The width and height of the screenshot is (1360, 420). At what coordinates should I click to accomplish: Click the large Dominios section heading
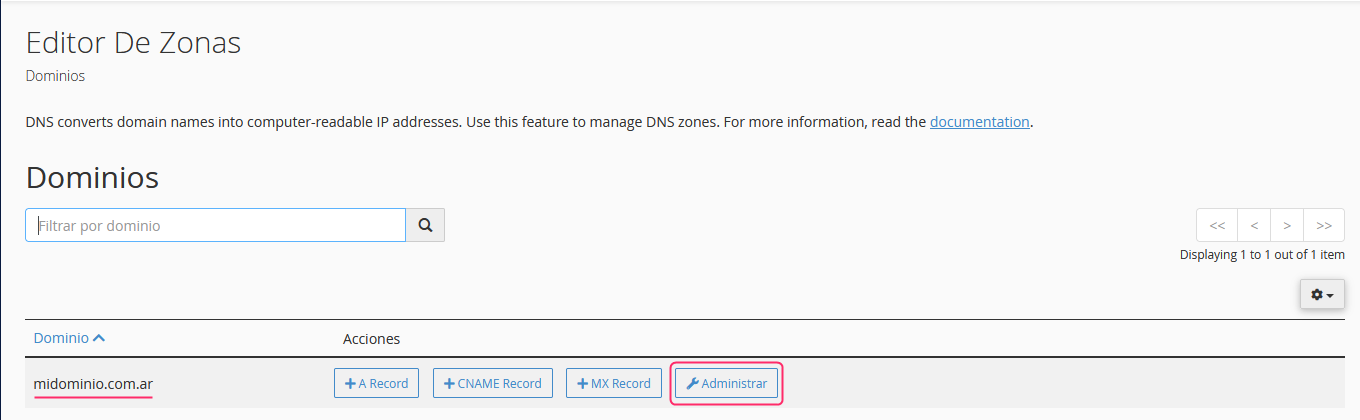pos(92,177)
